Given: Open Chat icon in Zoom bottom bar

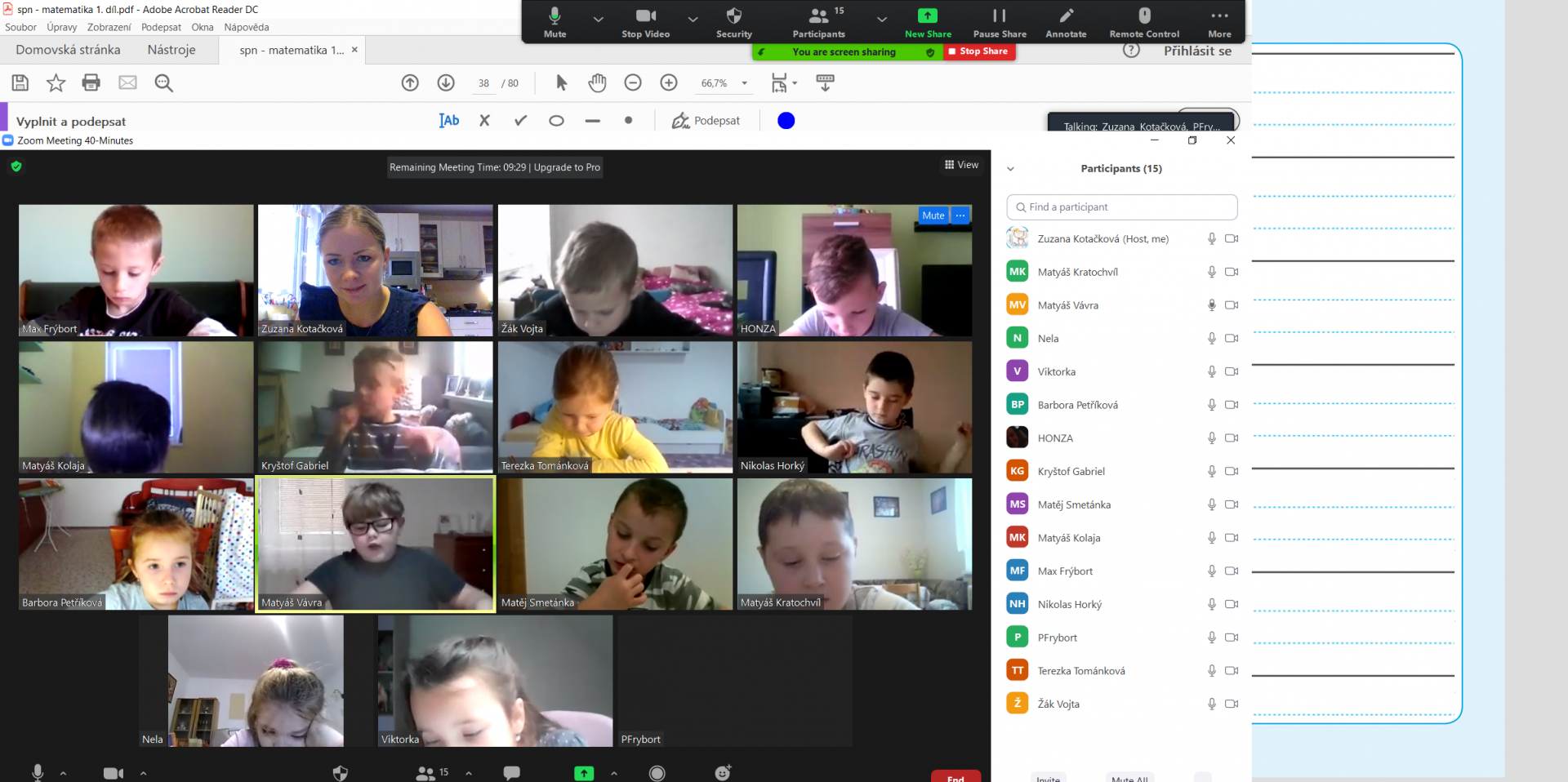Looking at the screenshot, I should point(511,772).
